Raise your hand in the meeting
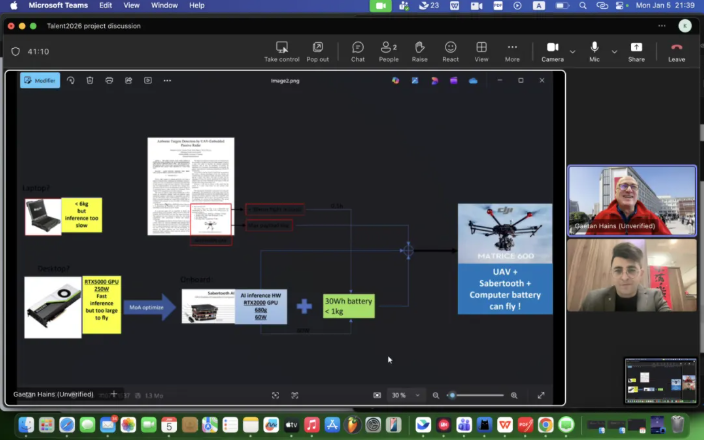The image size is (704, 440). (419, 51)
